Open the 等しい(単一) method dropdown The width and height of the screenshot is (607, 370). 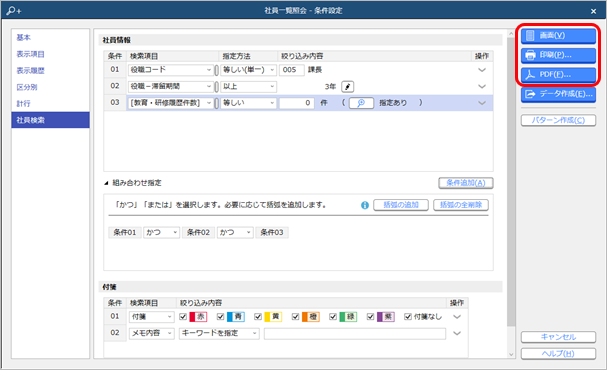click(x=249, y=70)
